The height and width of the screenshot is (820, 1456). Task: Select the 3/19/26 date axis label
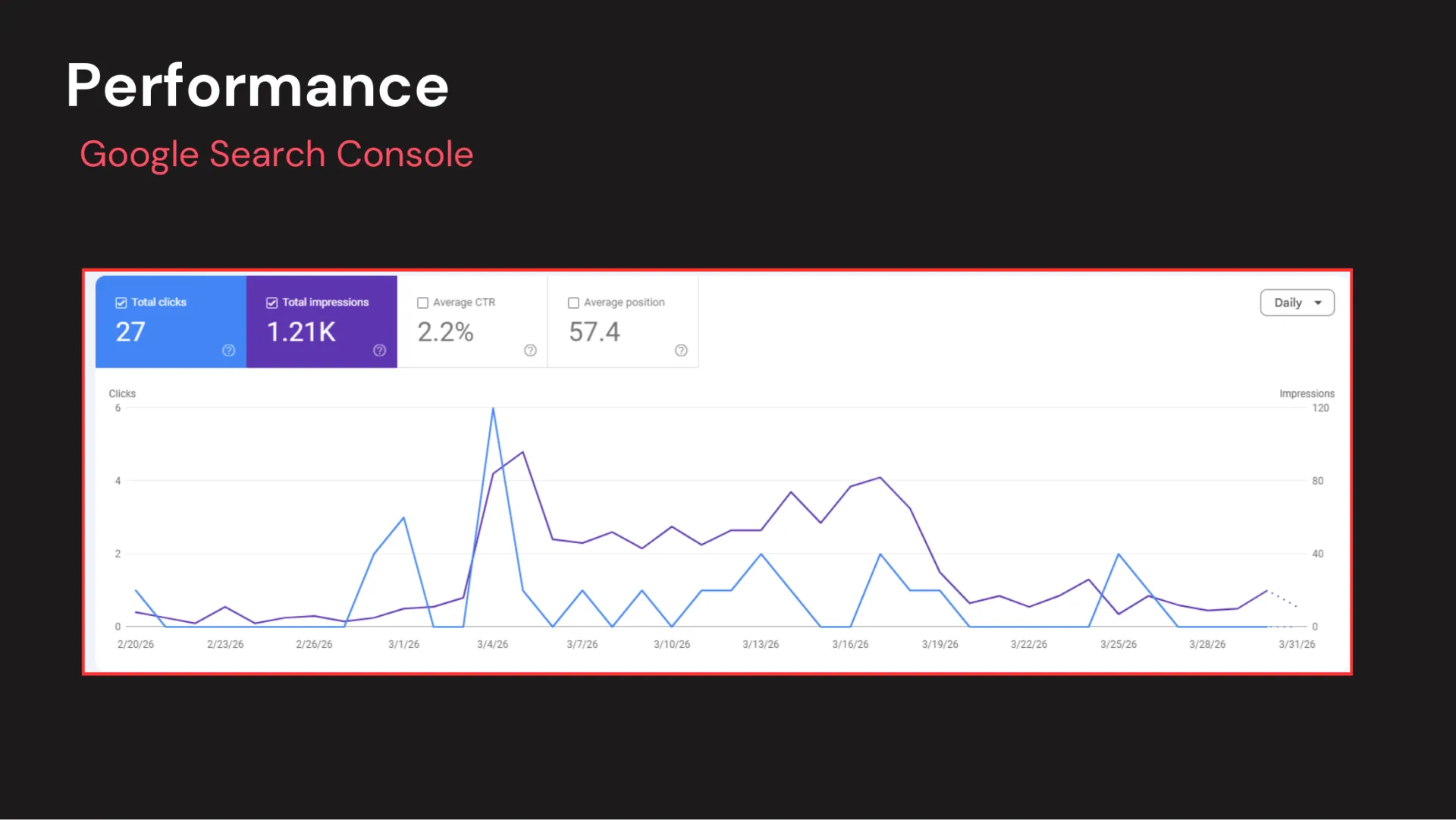(940, 645)
